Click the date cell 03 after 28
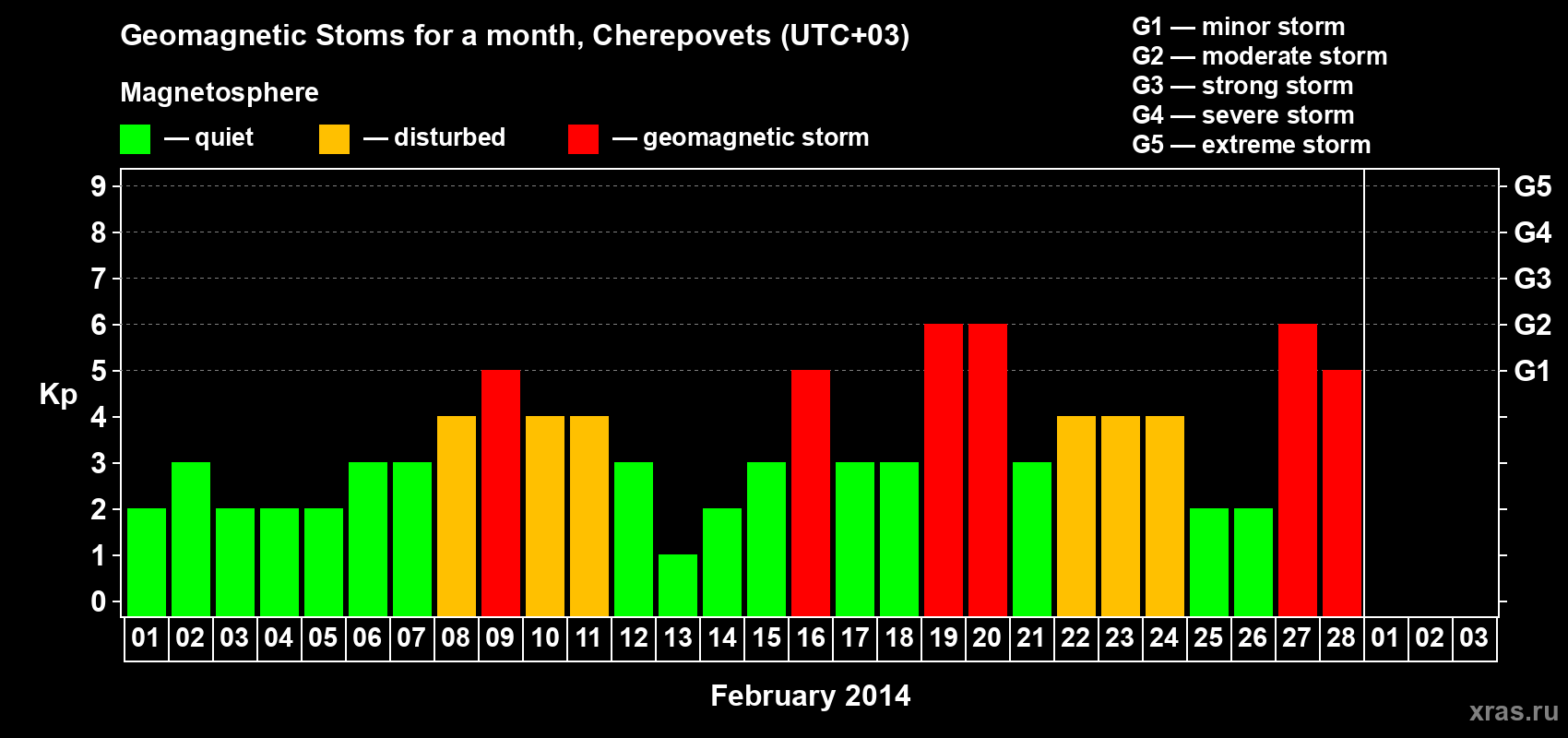1568x738 pixels. click(1474, 638)
